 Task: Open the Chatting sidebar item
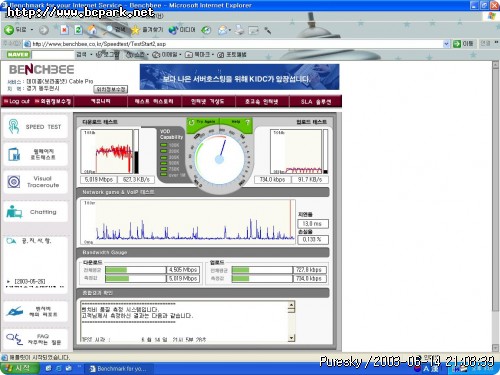[x=35, y=212]
